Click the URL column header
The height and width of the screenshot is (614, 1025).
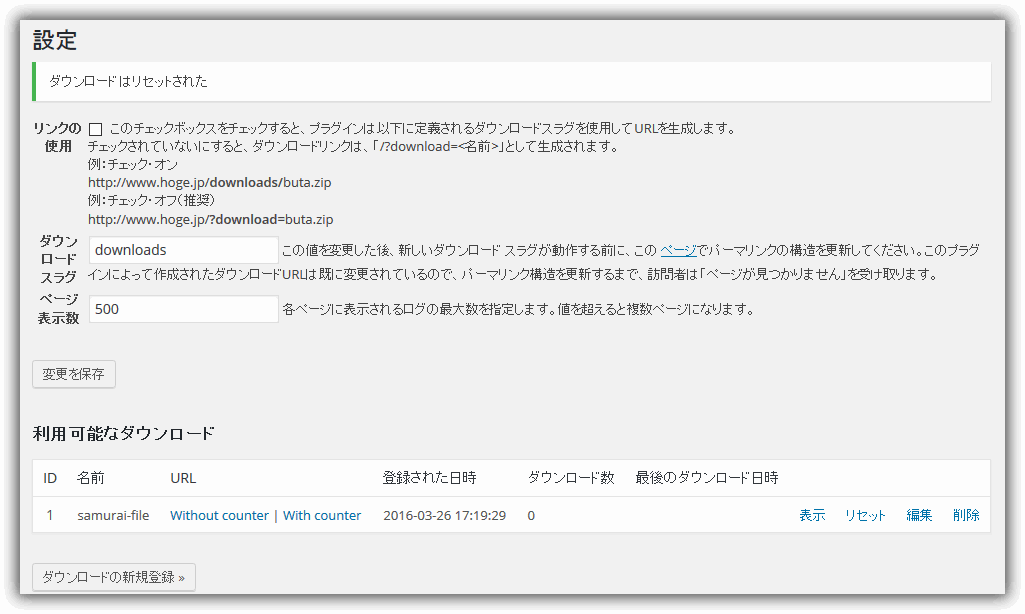pos(183,478)
